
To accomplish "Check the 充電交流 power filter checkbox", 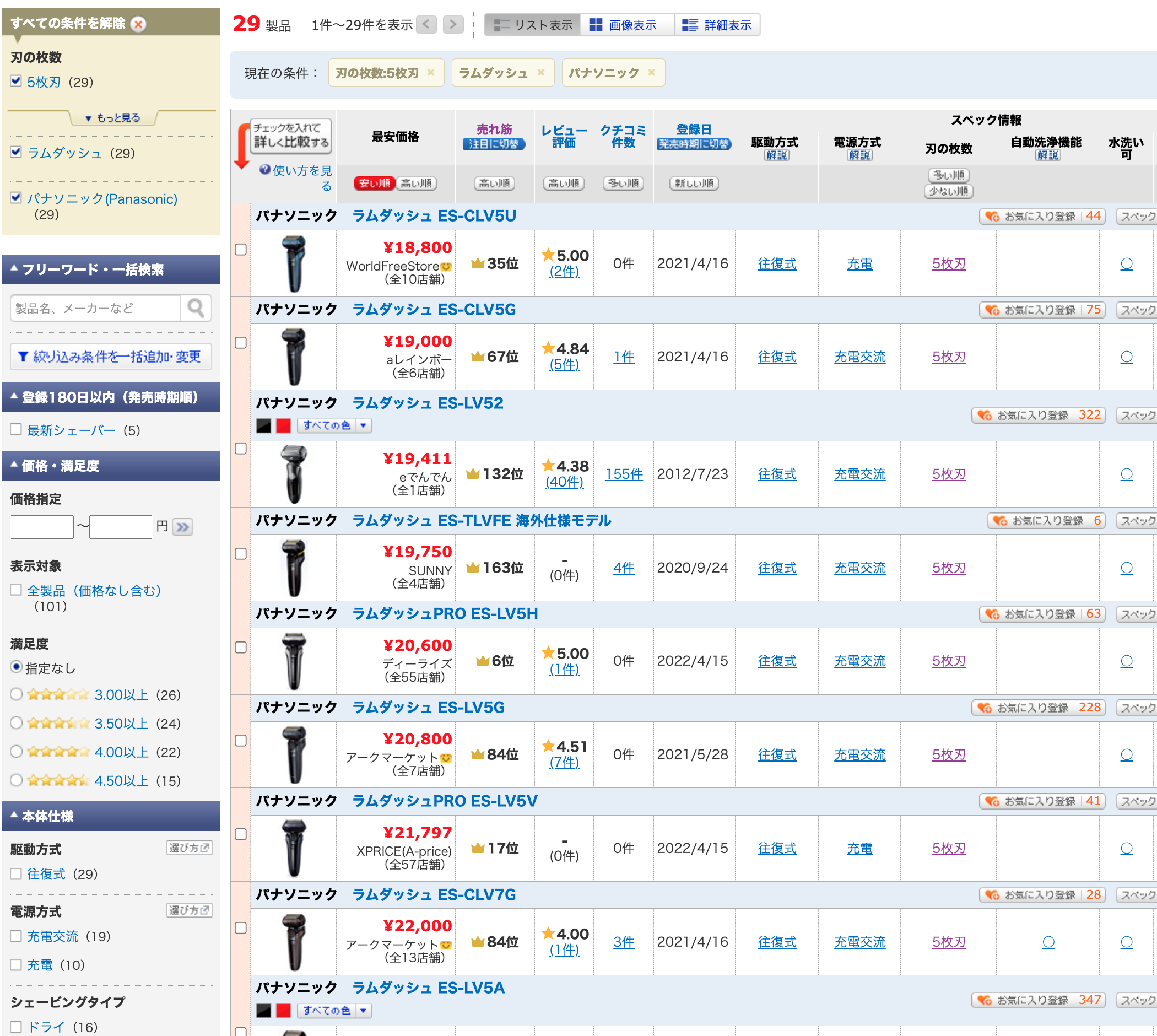I will coord(16,936).
